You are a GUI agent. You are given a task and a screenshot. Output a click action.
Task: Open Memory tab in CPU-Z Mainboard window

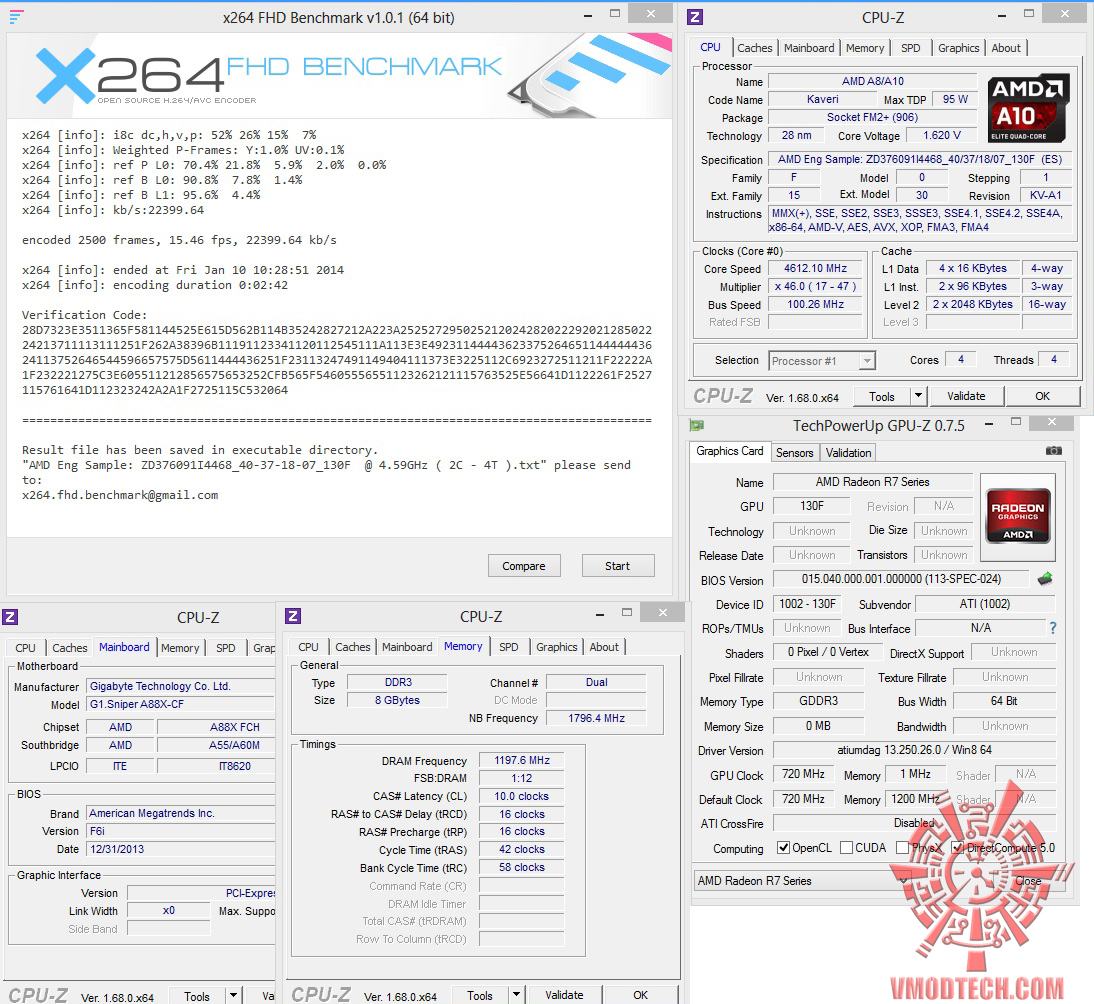pos(180,647)
